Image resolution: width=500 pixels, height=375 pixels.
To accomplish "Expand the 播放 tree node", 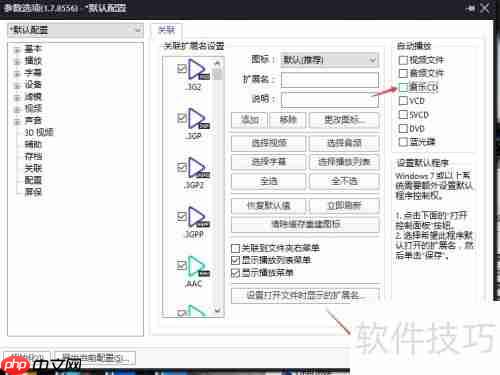I will (17, 62).
